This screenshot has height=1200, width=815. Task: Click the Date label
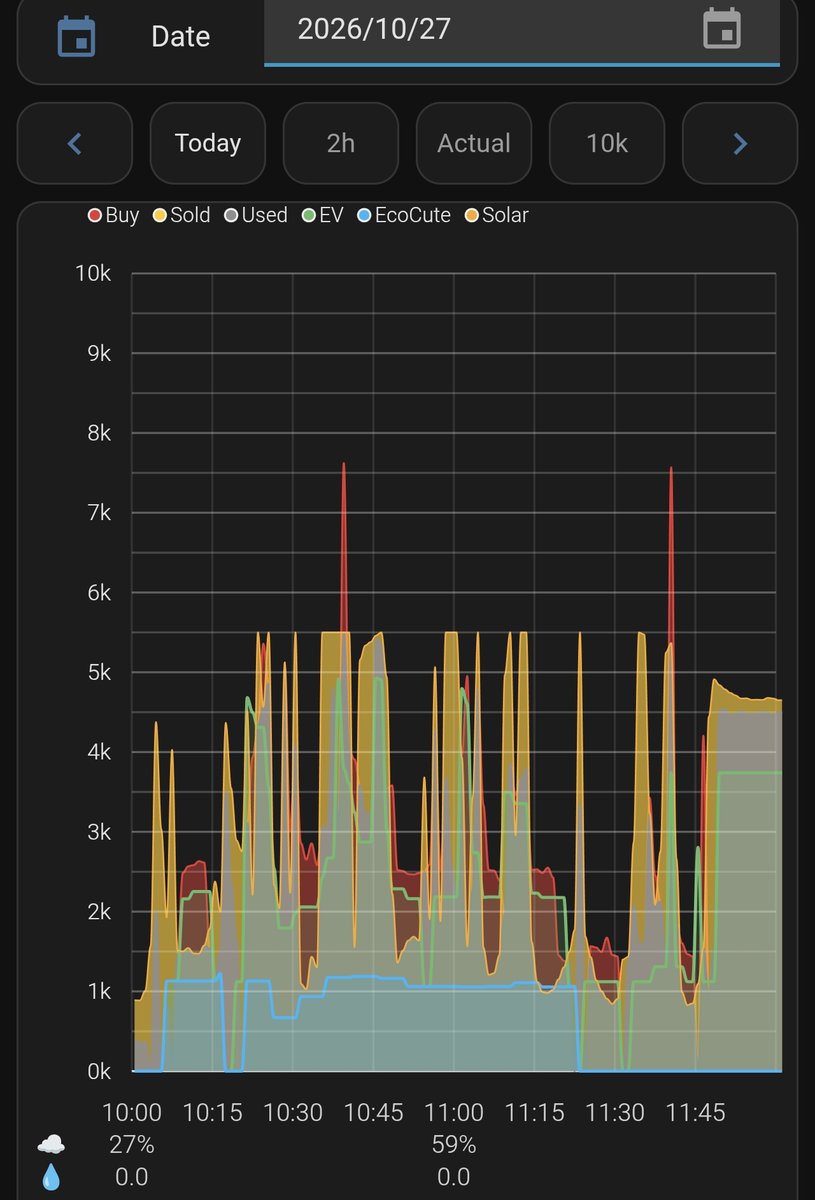(x=181, y=37)
